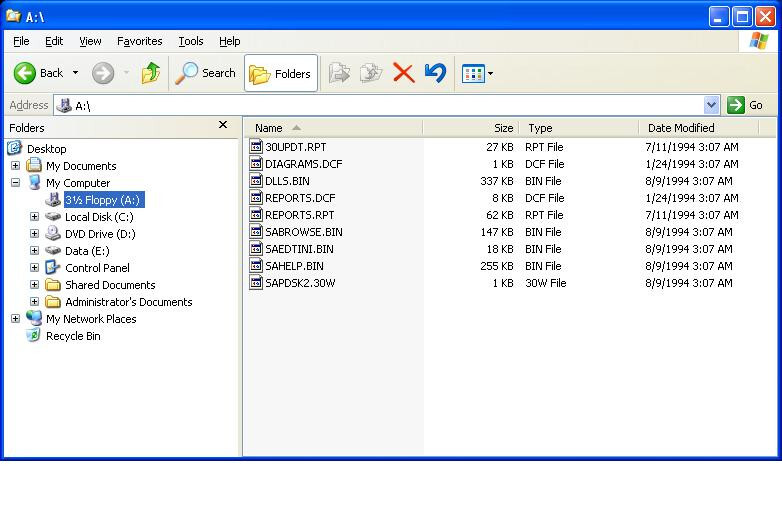
Task: Select Recycle Bin in the tree
Action: click(x=73, y=336)
